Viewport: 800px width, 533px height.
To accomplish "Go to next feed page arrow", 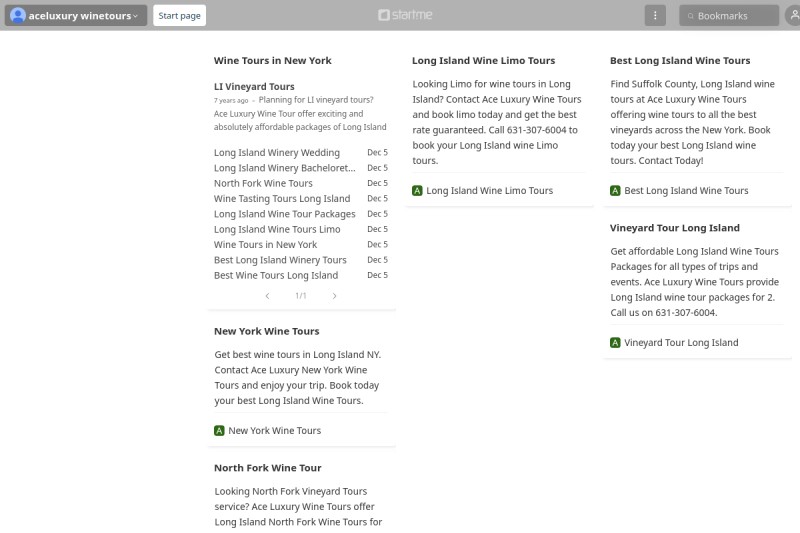I will click(x=334, y=296).
